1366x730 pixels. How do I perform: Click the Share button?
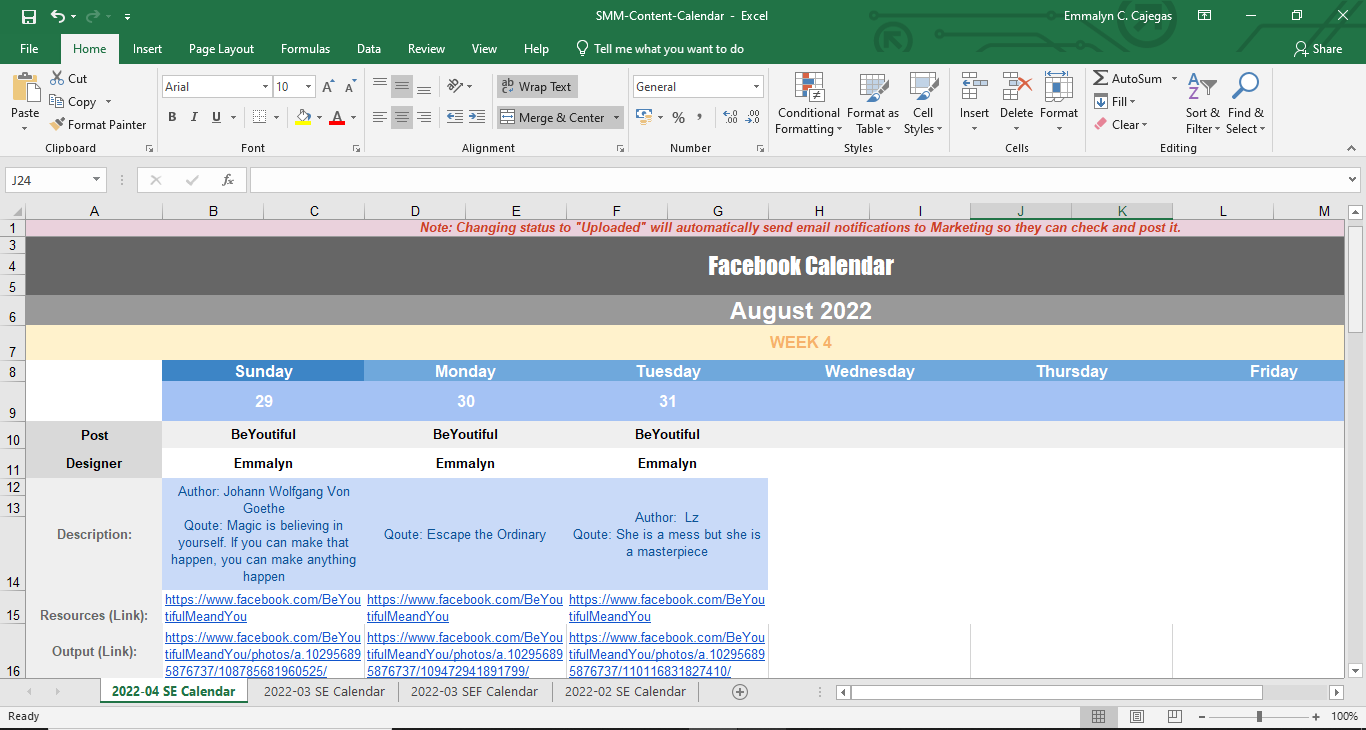coord(1317,48)
